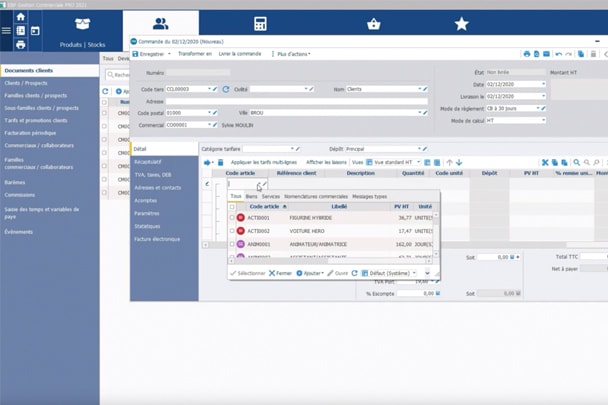Open the Récapitulatif section tab

click(x=148, y=161)
